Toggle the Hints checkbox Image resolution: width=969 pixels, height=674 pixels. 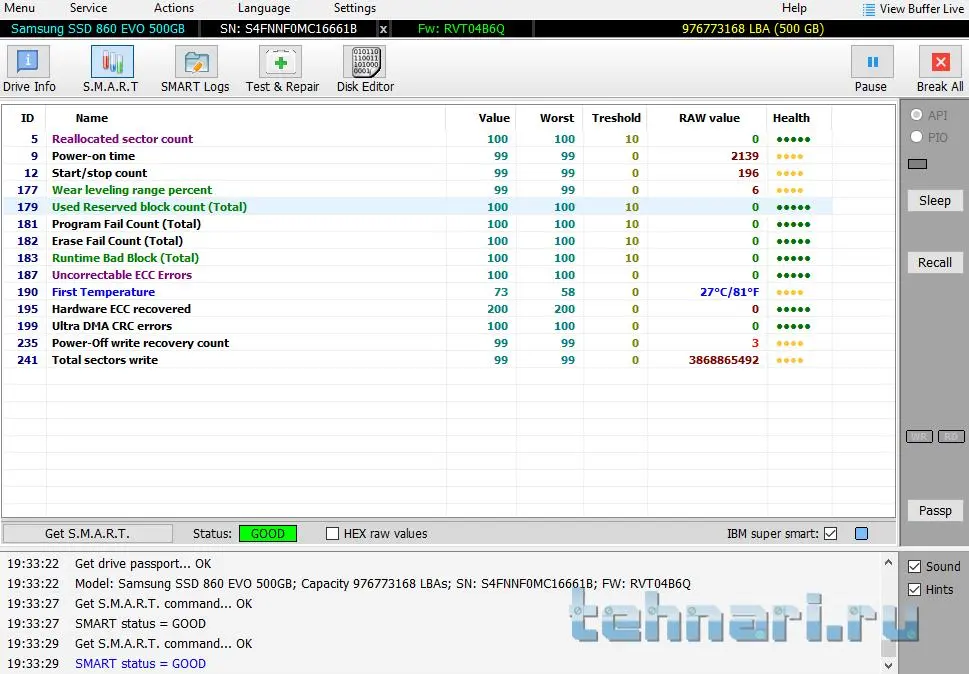tap(915, 589)
